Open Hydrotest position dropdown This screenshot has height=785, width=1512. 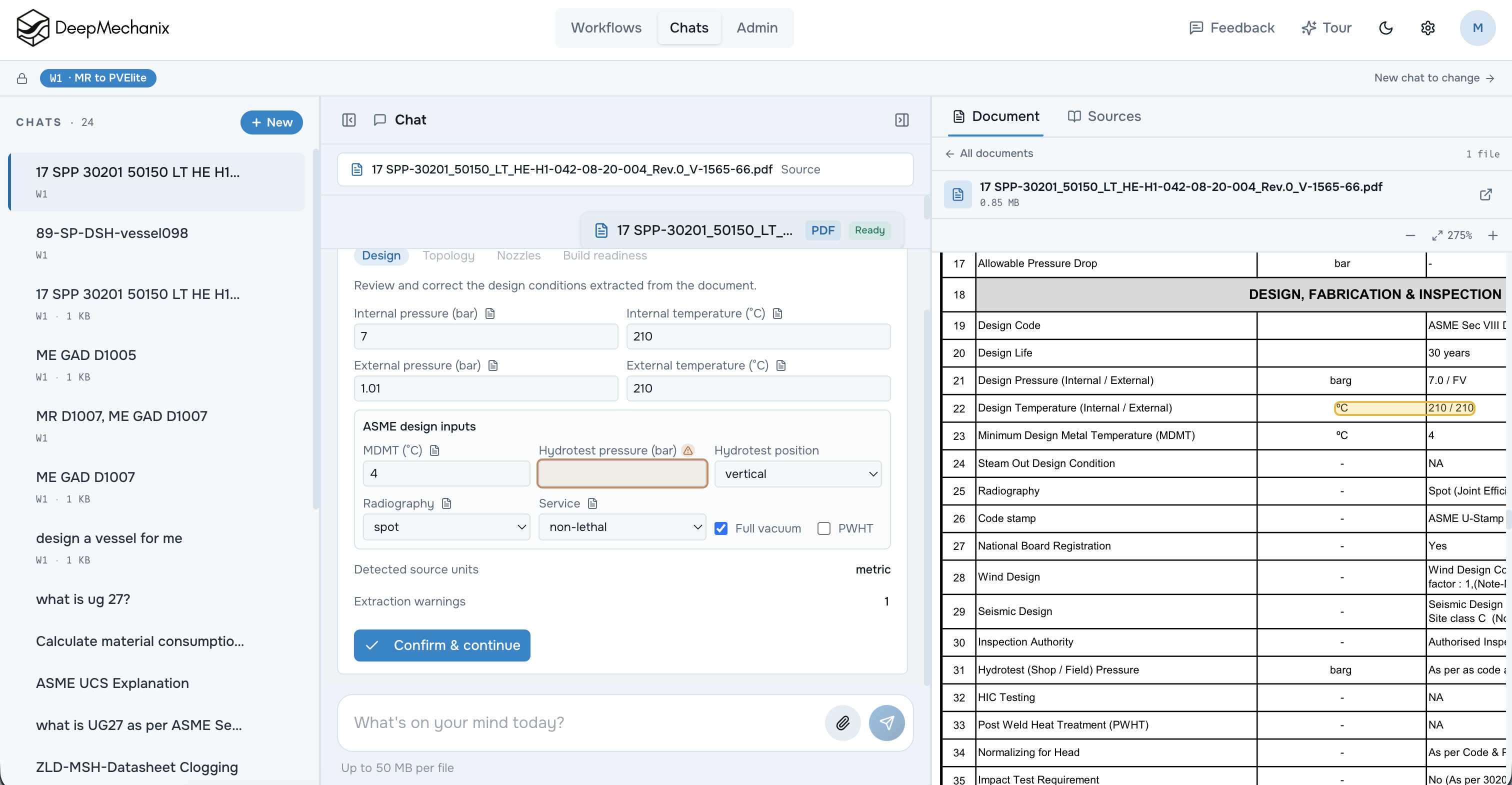[797, 474]
